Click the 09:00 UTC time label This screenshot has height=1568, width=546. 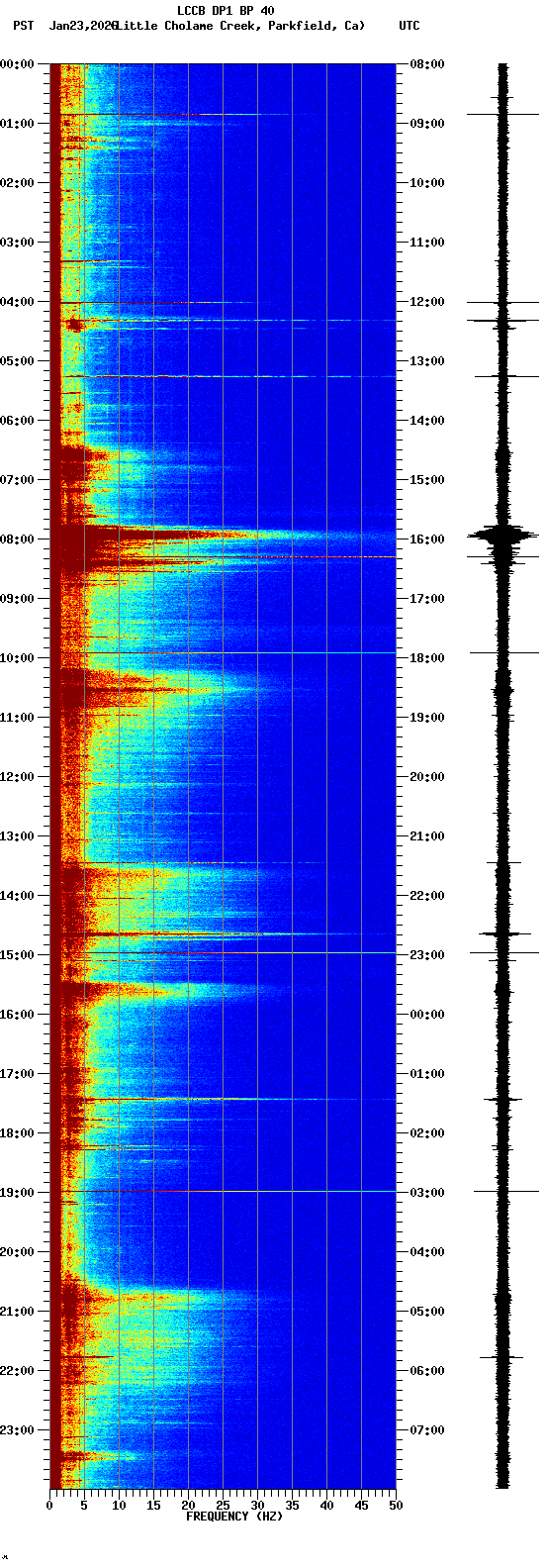click(x=427, y=124)
